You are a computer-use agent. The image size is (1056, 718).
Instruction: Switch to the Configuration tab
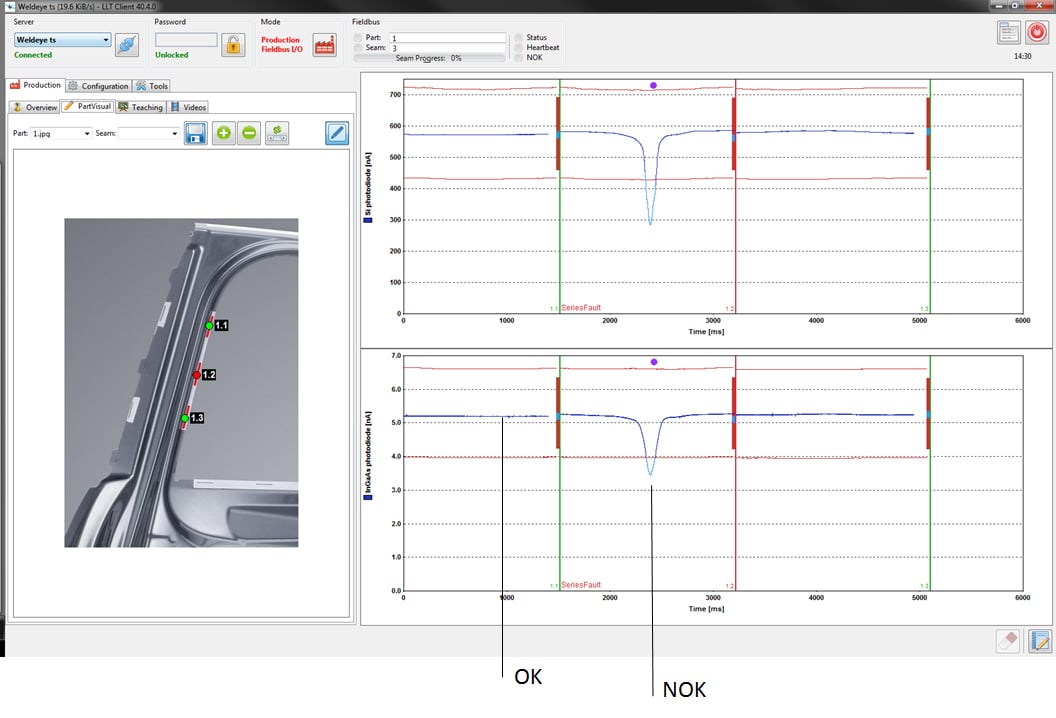coord(99,86)
